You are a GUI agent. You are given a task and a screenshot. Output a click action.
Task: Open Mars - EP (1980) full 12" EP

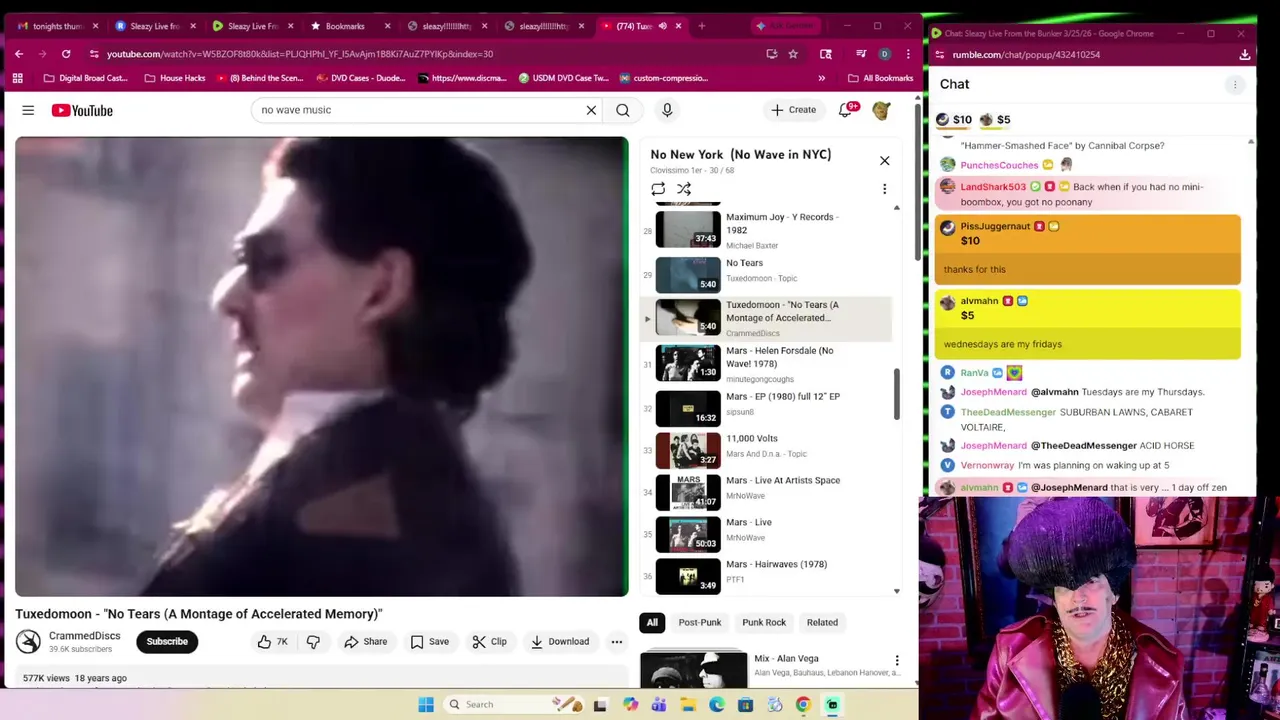pyautogui.click(x=766, y=408)
